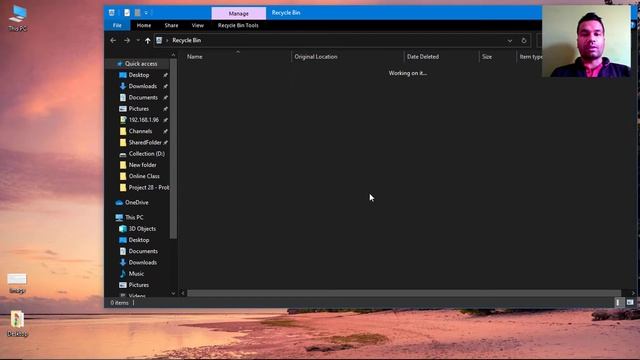
Task: Click the 'Working on it...' message
Action: pos(407,73)
